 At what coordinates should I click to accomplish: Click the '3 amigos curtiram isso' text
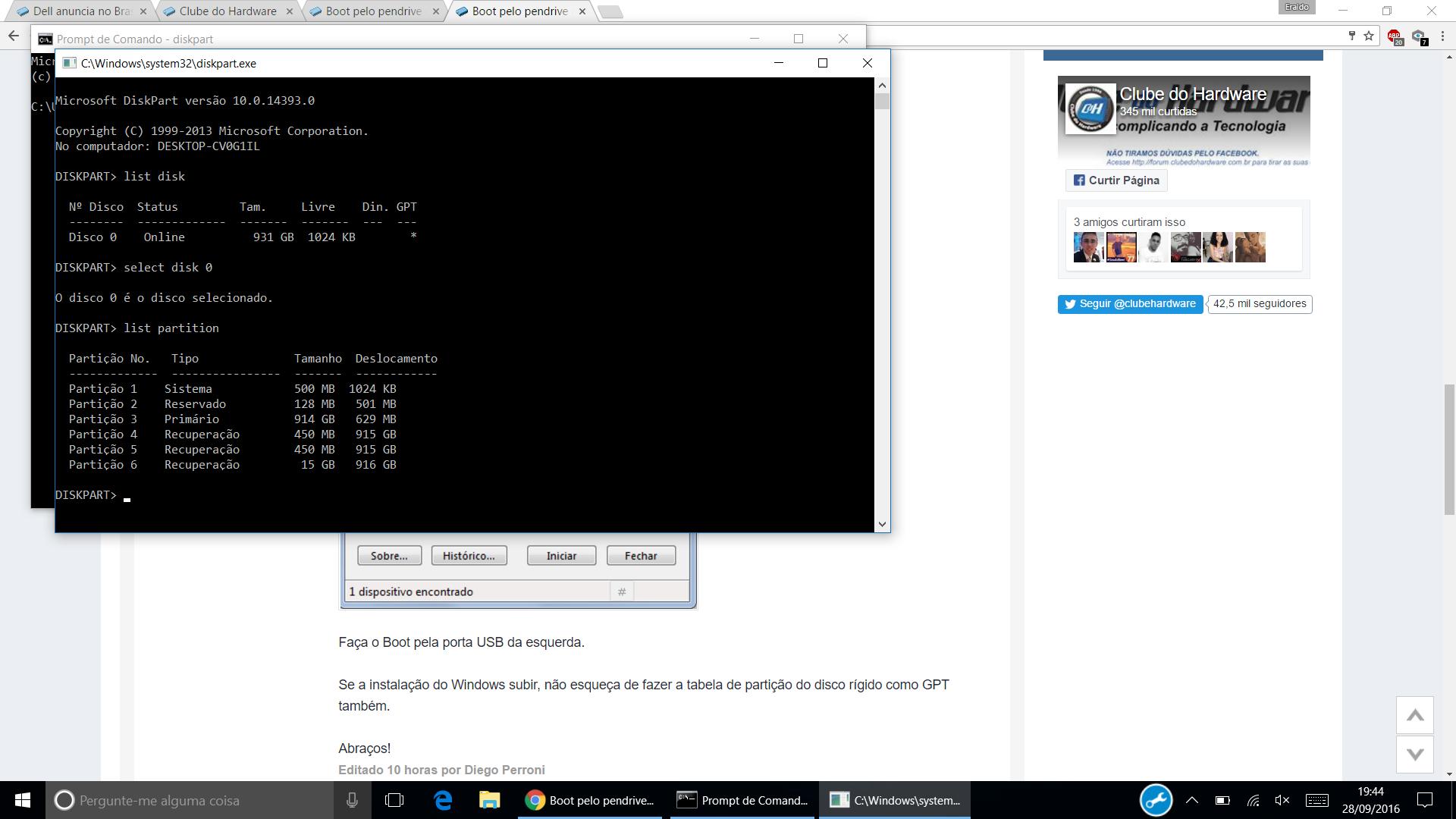(x=1129, y=222)
